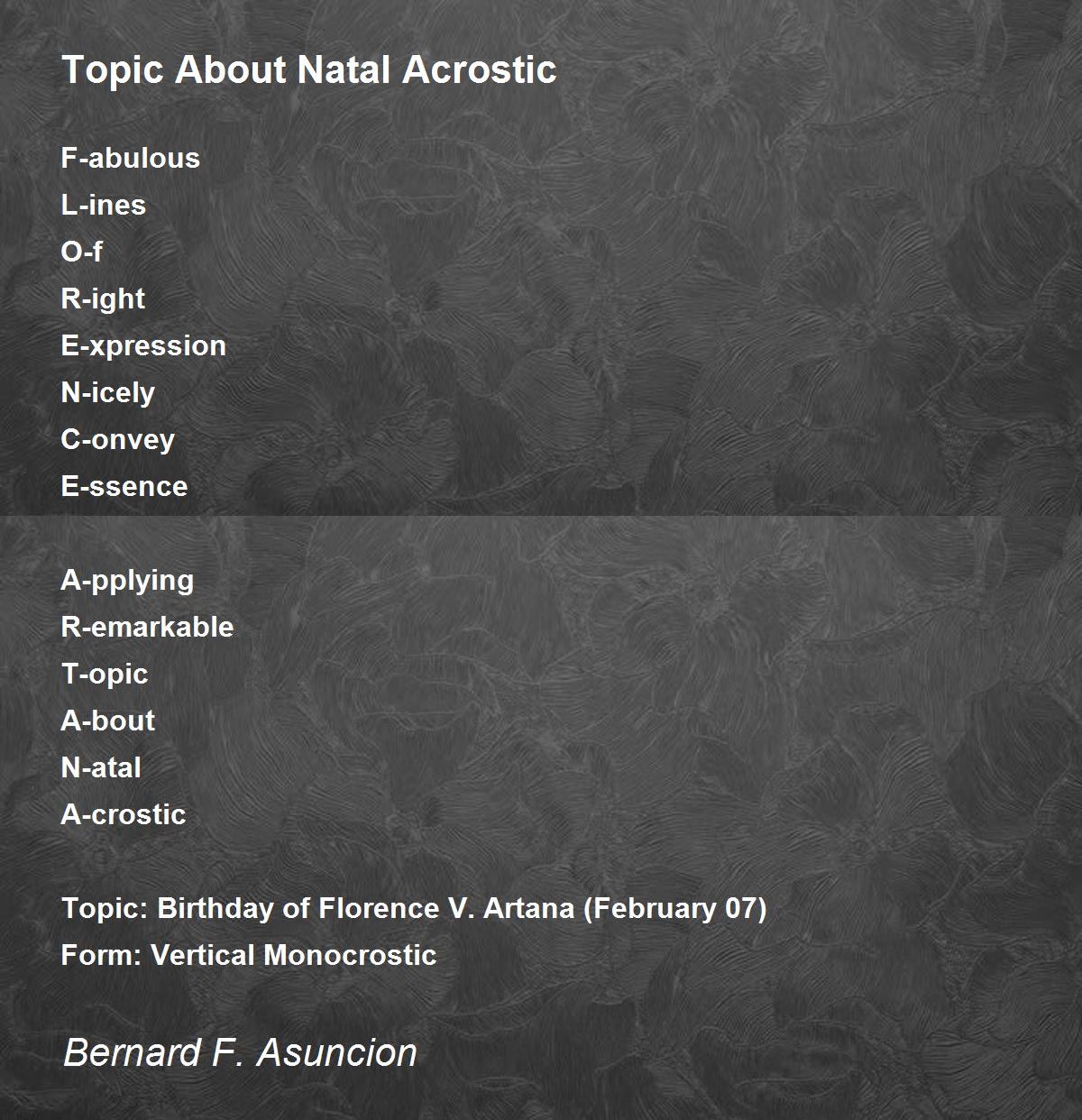Click the line 'E-ssence'
This screenshot has width=1082, height=1120.
click(124, 486)
